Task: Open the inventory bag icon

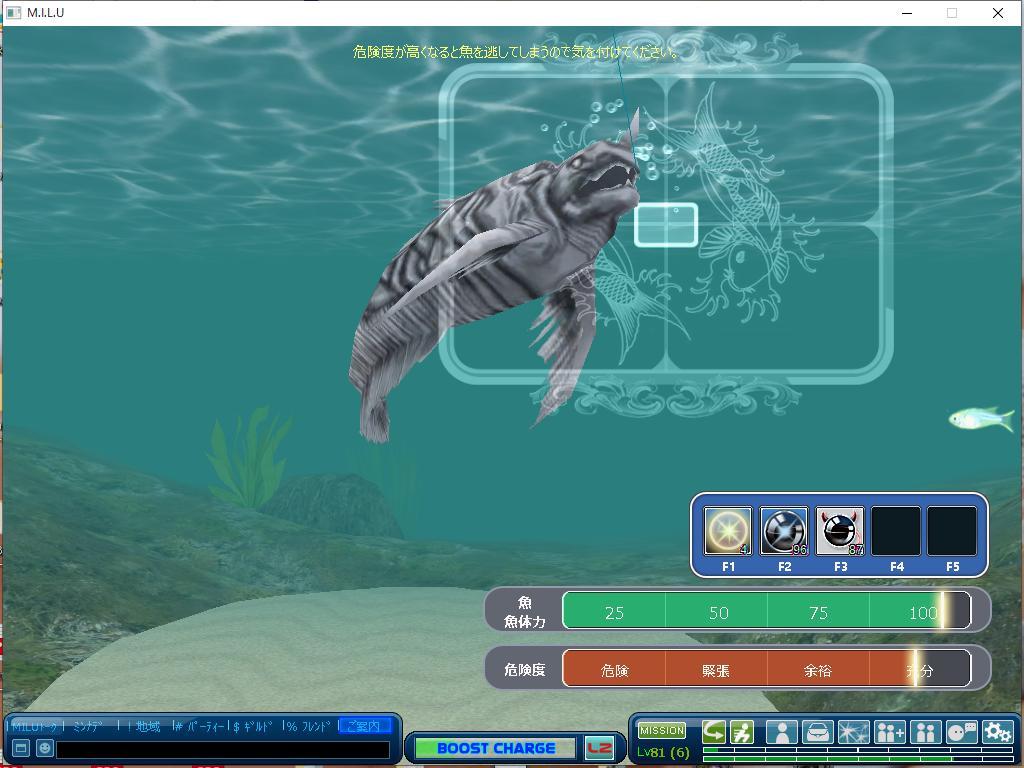Action: coord(817,732)
